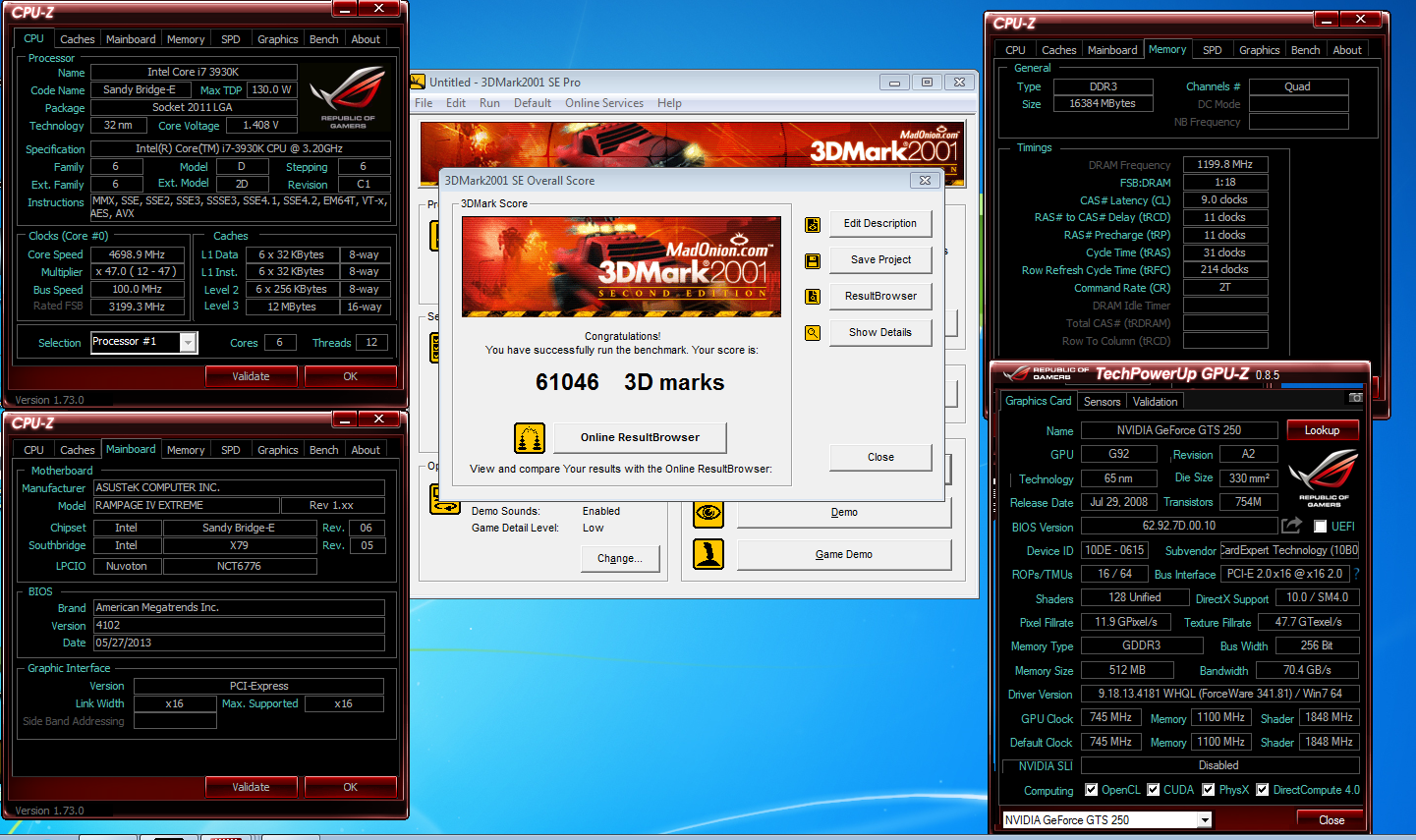1416x840 pixels.
Task: Click the 3DMark2001 window title bar icon
Action: (x=418, y=82)
